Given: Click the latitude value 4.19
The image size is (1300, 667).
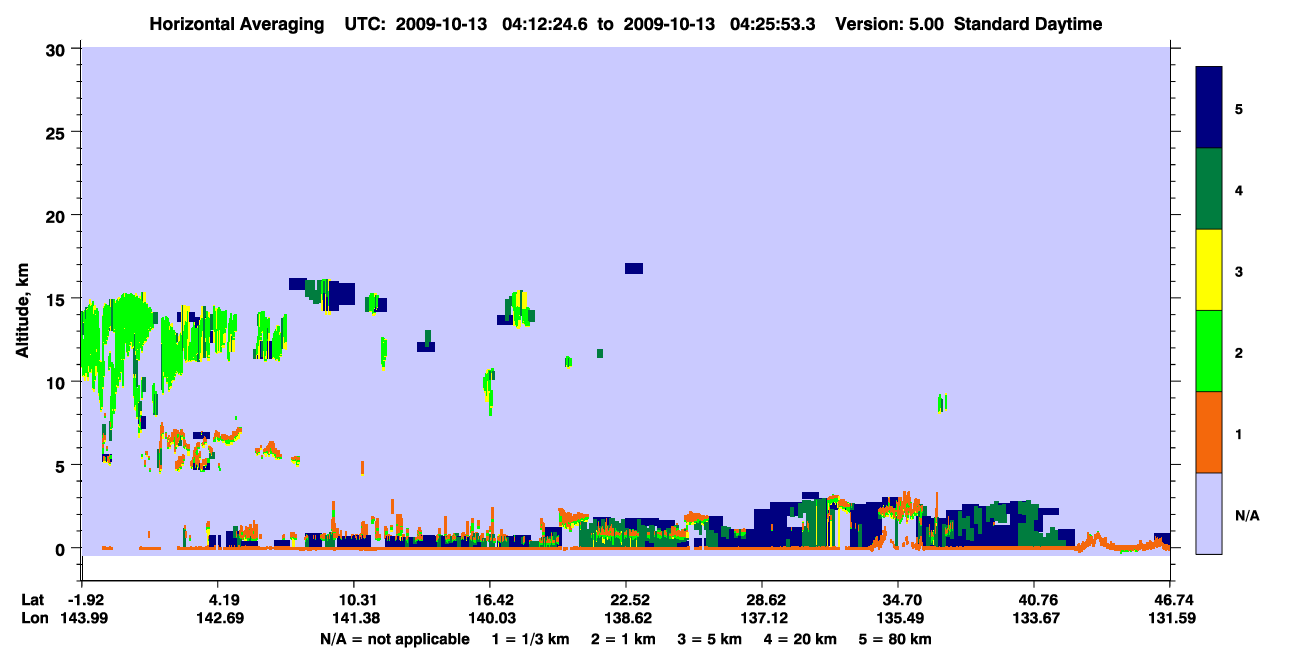Looking at the screenshot, I should [218, 600].
